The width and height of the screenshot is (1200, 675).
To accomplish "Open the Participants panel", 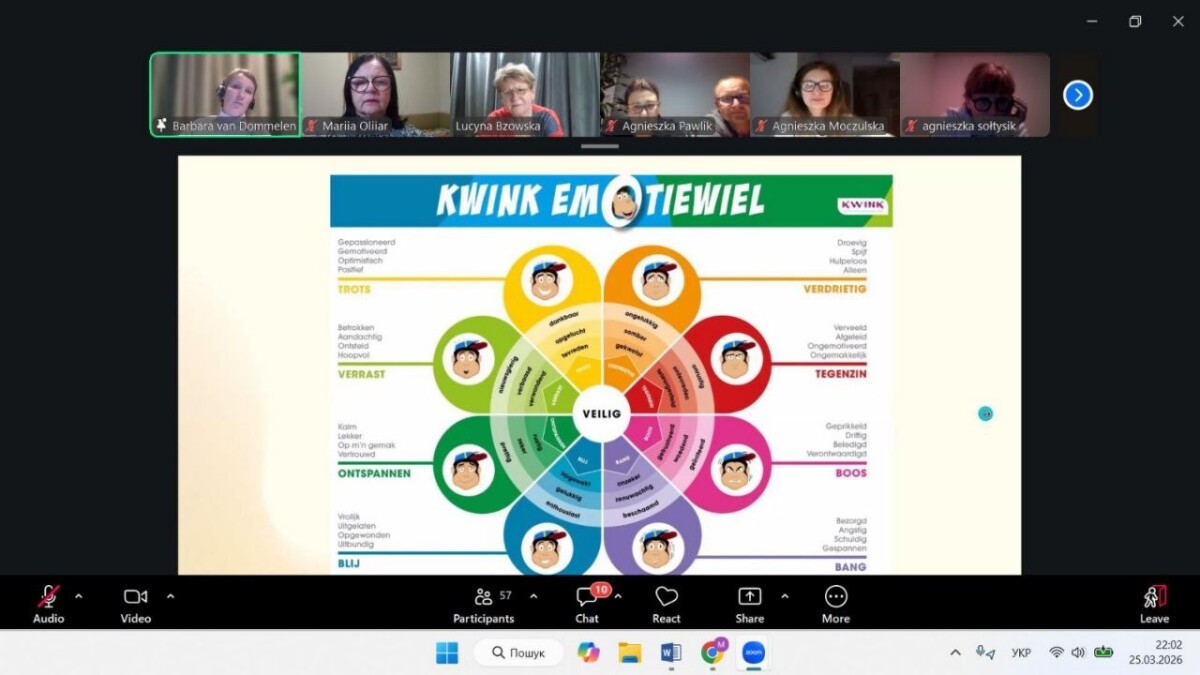I will [x=483, y=604].
